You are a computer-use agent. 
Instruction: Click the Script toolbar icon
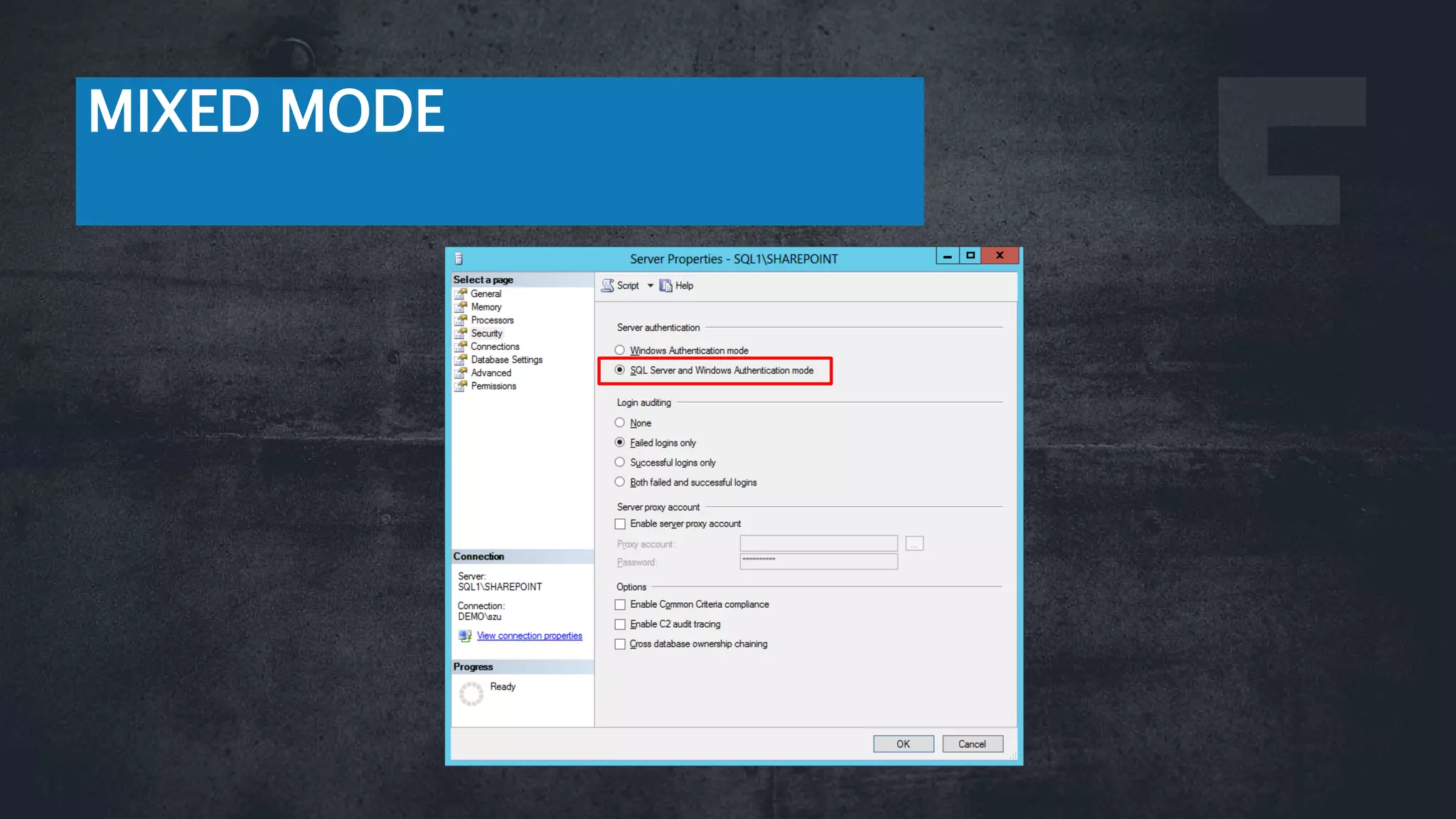[x=608, y=285]
